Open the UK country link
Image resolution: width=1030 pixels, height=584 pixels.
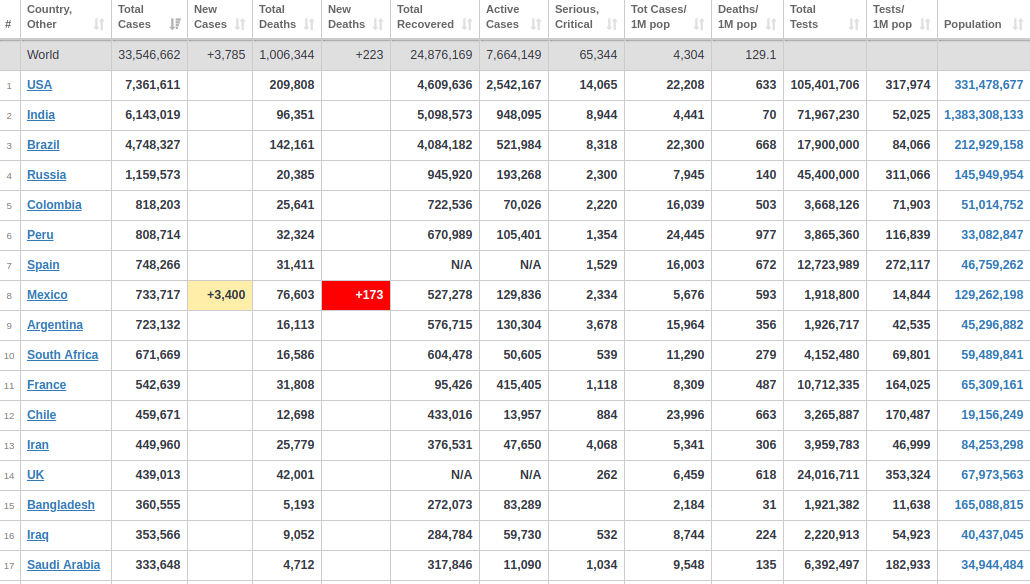tap(35, 475)
